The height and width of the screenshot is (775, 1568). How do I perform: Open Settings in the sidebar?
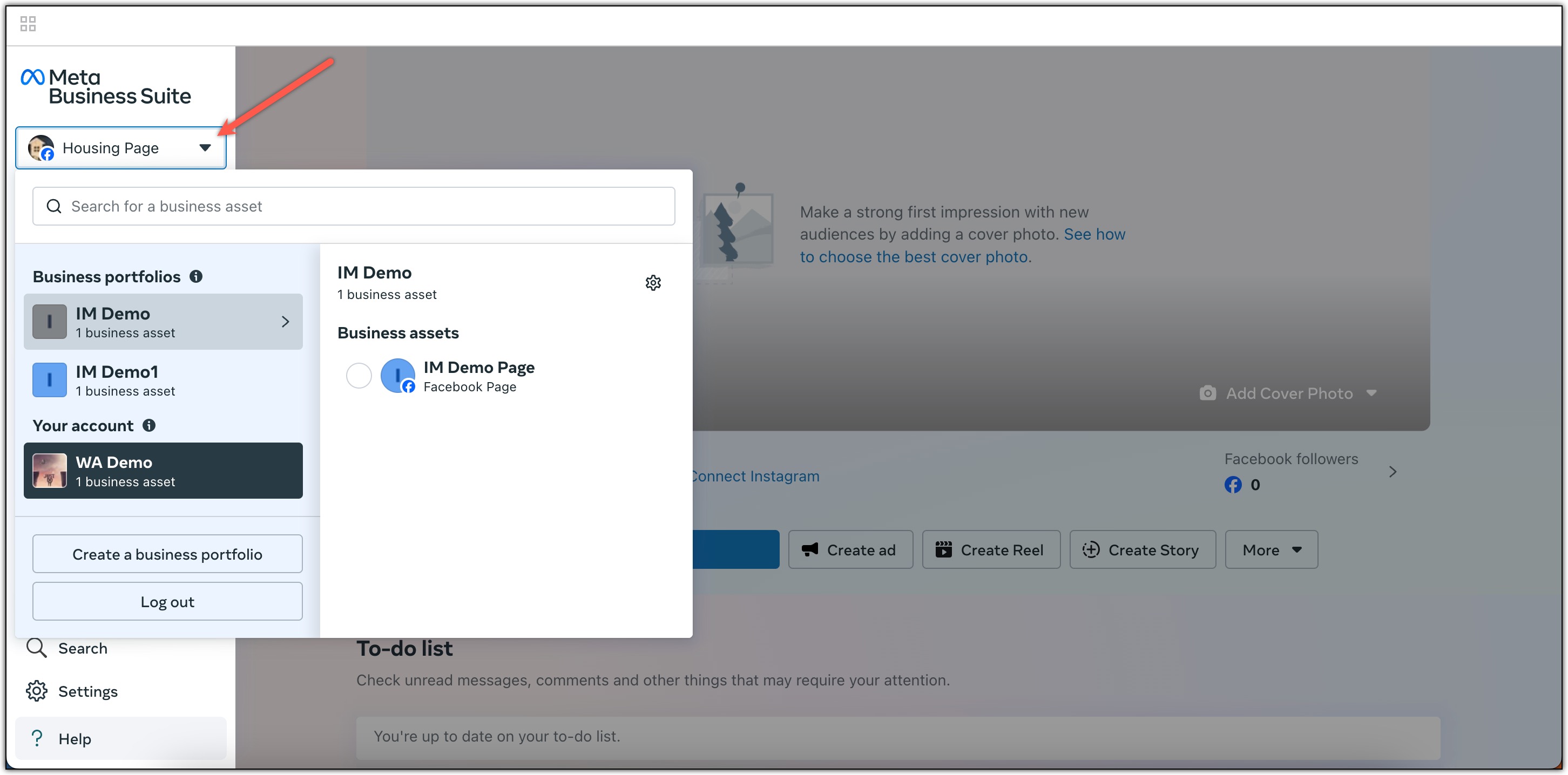120,692
